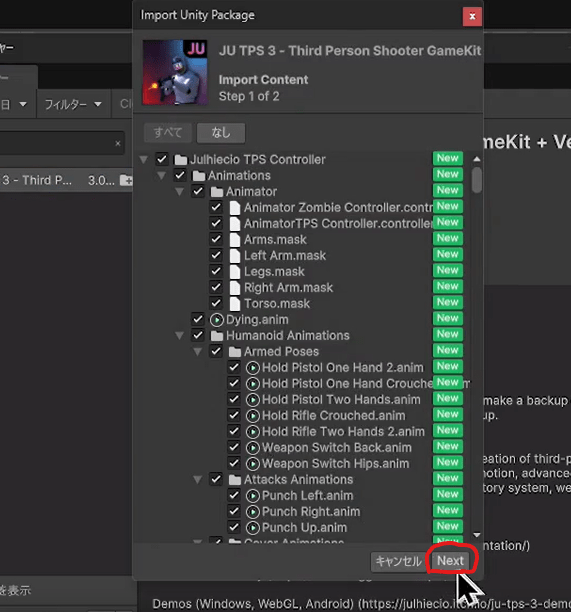This screenshot has width=571, height=612.
Task: Click the Animations folder icon
Action: 199,176
